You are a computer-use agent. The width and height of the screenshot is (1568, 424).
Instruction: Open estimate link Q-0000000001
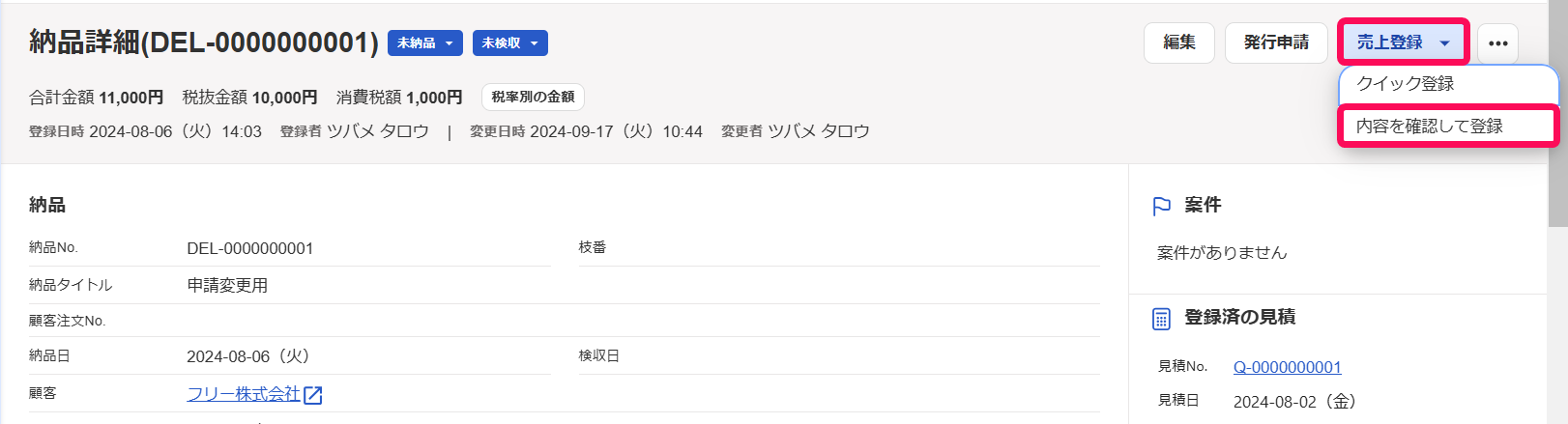click(x=1287, y=367)
